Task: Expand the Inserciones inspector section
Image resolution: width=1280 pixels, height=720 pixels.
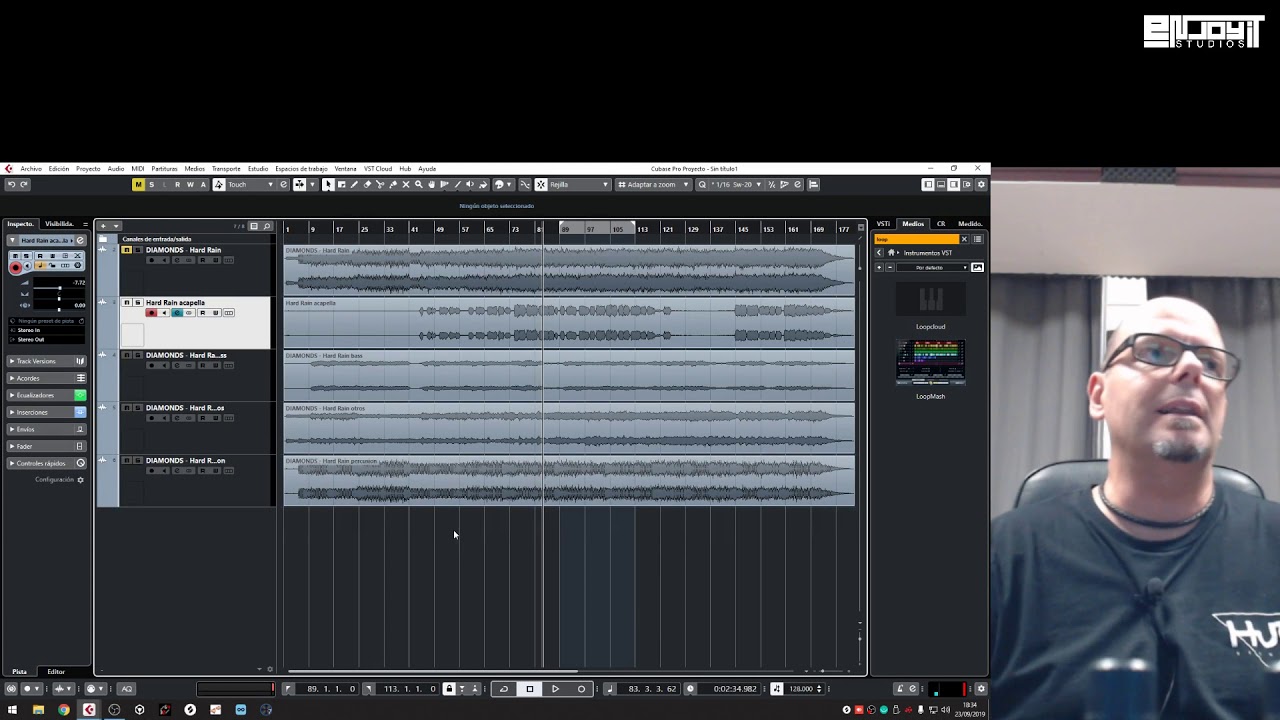Action: pos(46,412)
